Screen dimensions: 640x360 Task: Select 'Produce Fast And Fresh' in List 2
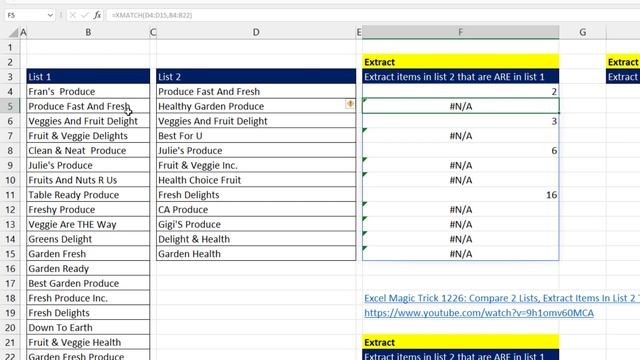[256, 91]
